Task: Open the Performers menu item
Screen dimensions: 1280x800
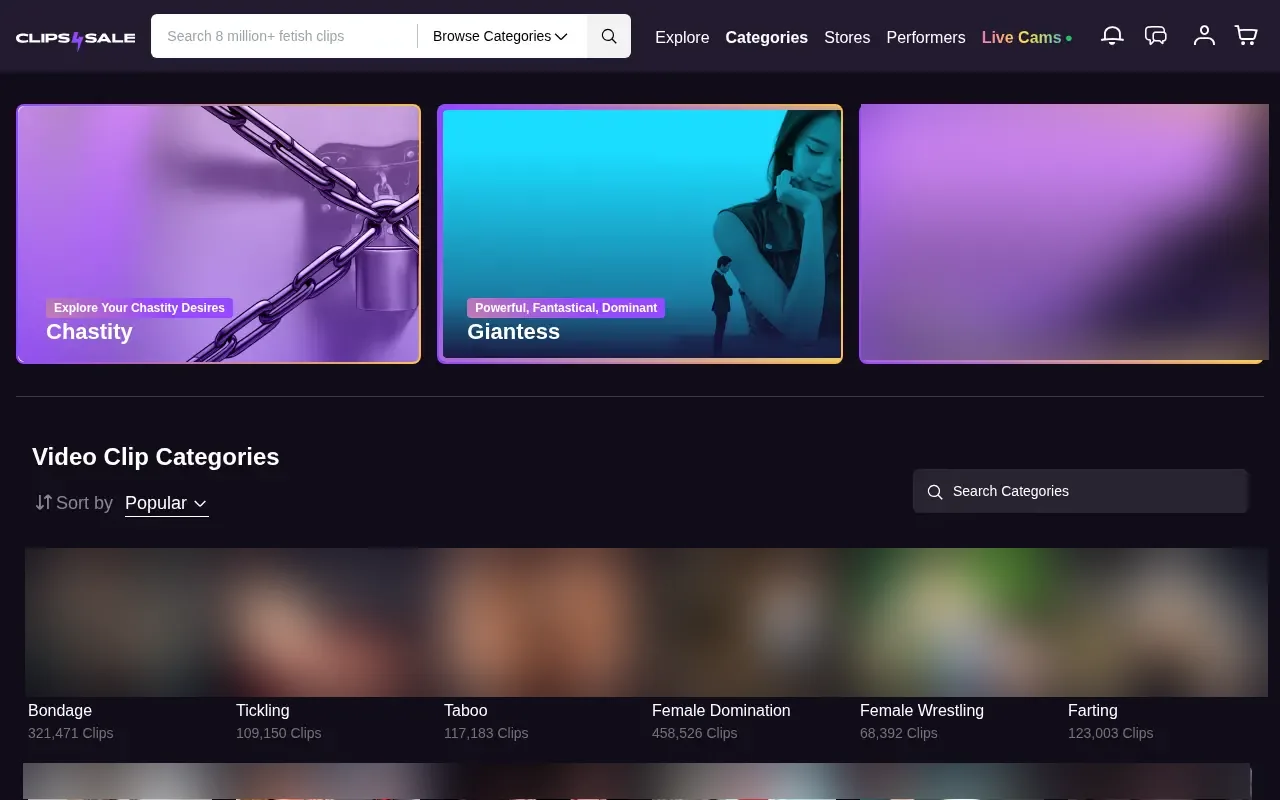Action: tap(926, 37)
